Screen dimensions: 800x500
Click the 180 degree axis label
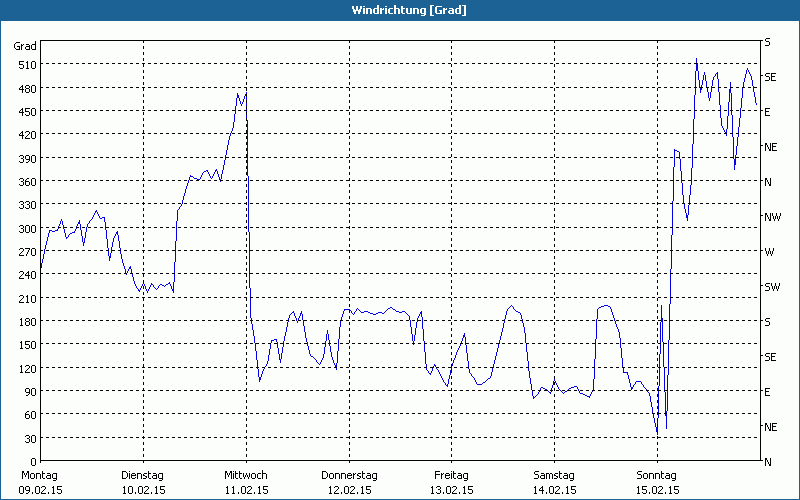[x=28, y=322]
